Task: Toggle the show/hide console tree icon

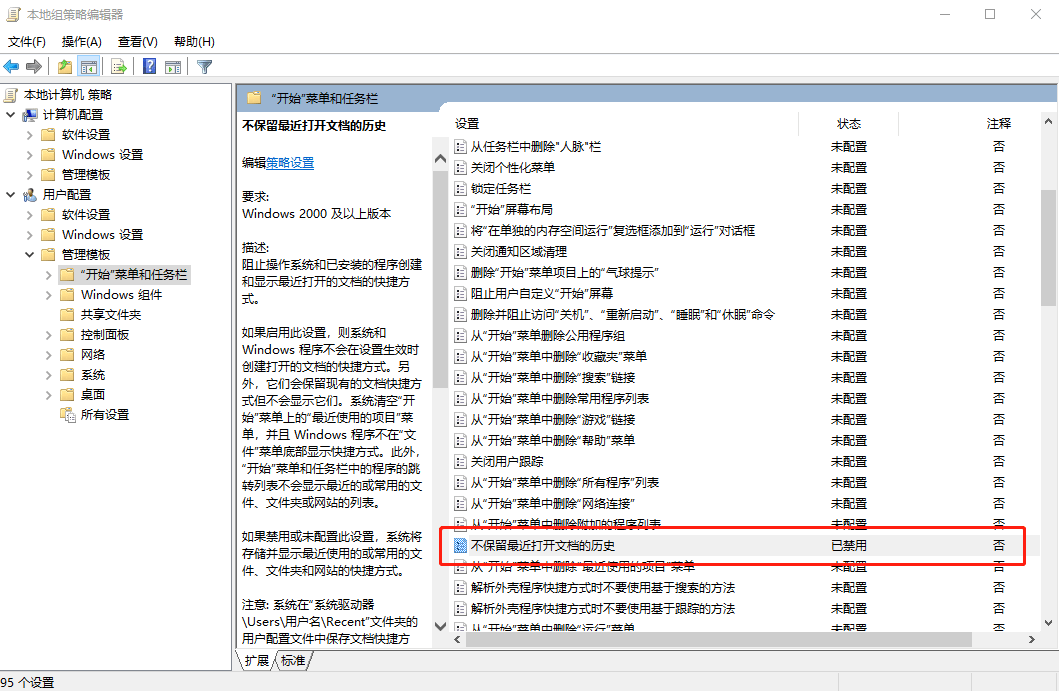Action: (88, 66)
